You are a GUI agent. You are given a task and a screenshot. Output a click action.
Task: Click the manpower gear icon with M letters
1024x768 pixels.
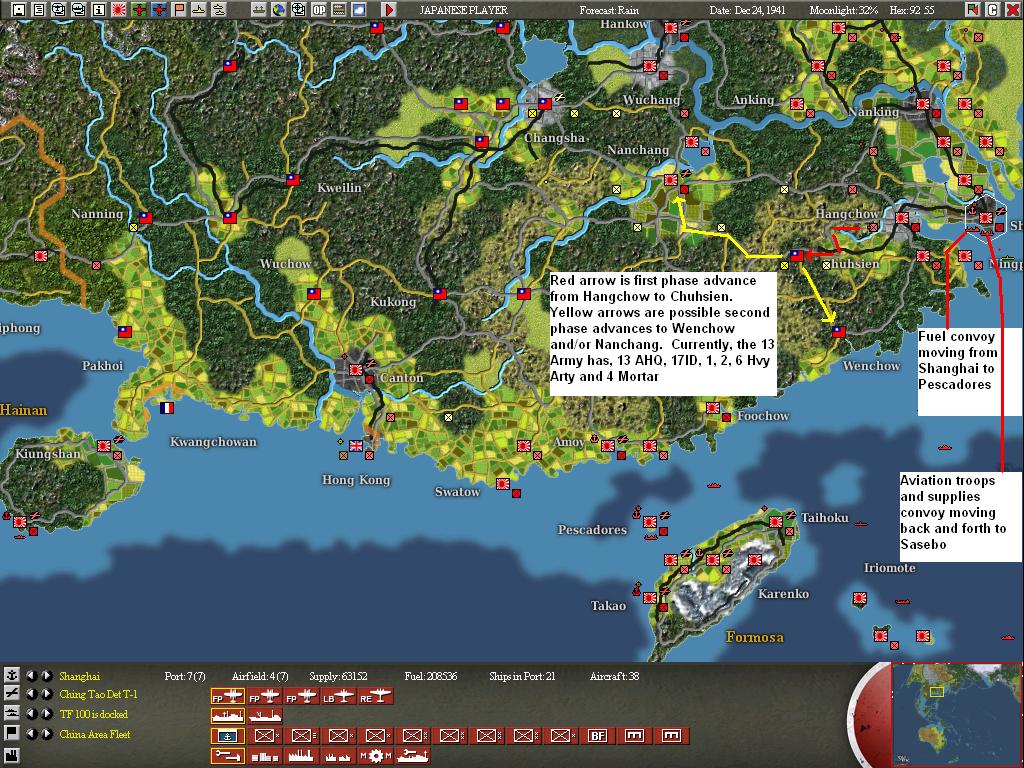pyautogui.click(x=376, y=756)
